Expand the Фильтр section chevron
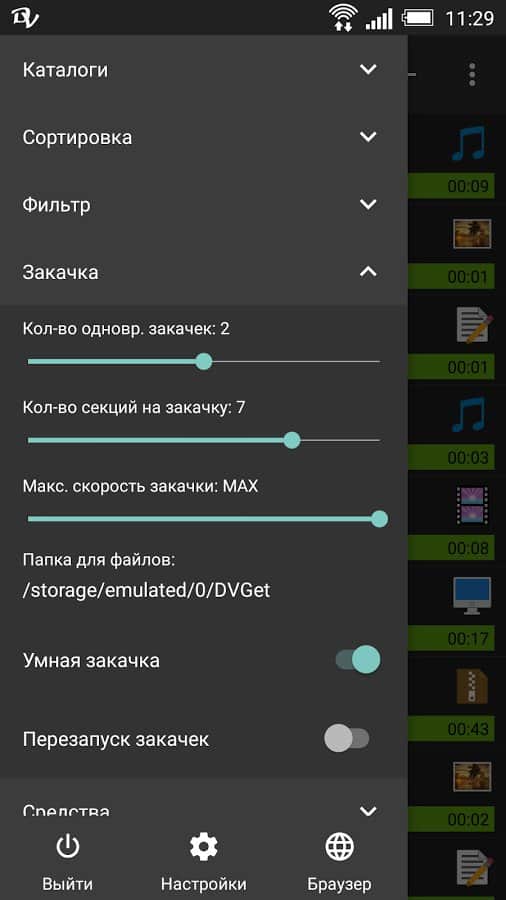 [x=368, y=204]
